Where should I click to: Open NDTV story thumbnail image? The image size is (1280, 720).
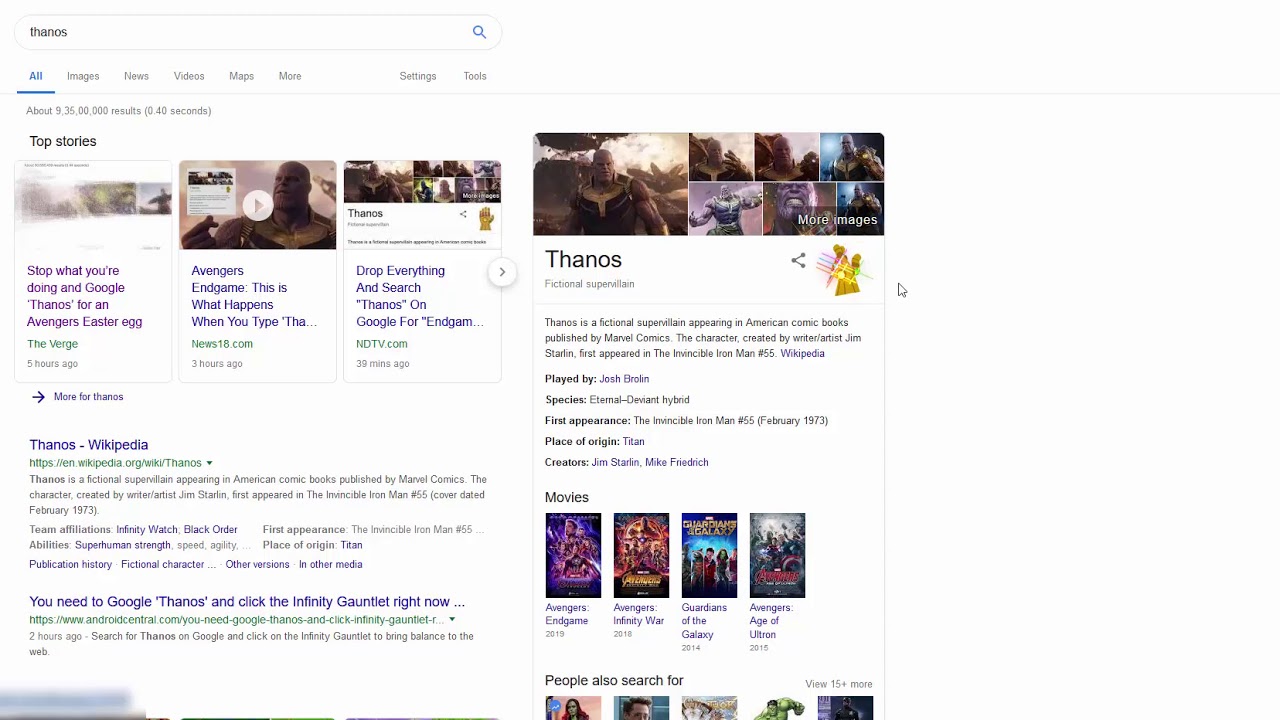[x=422, y=205]
